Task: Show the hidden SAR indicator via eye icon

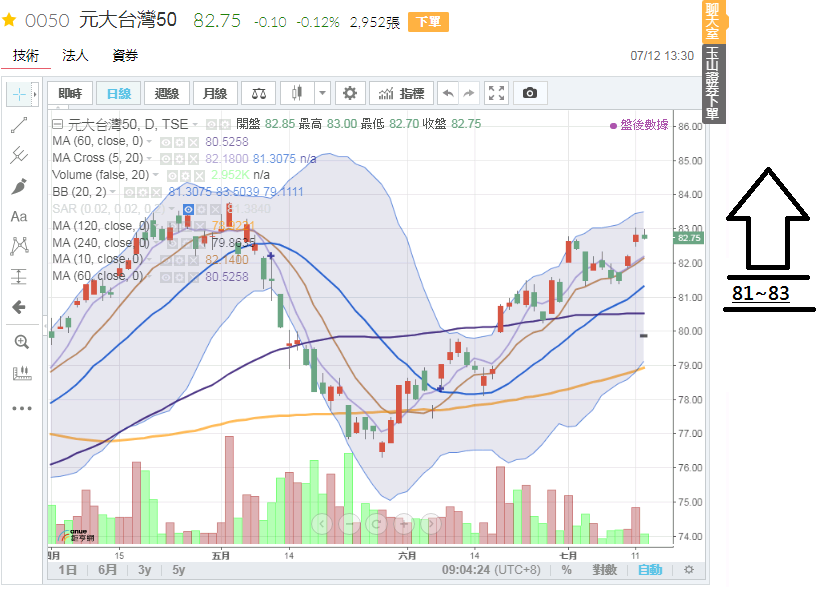Action: pos(188,209)
